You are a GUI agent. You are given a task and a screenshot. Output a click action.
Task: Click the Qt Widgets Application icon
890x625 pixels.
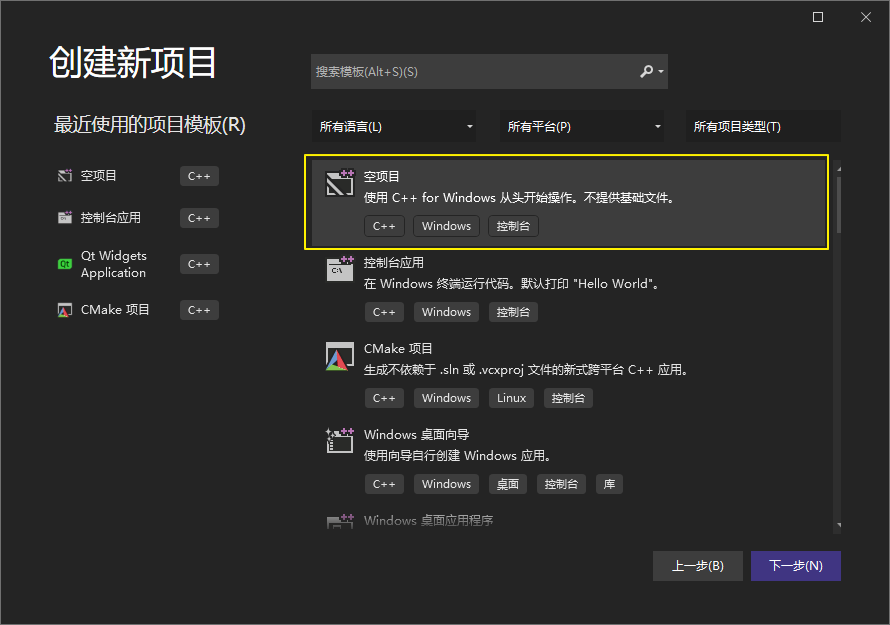point(65,263)
